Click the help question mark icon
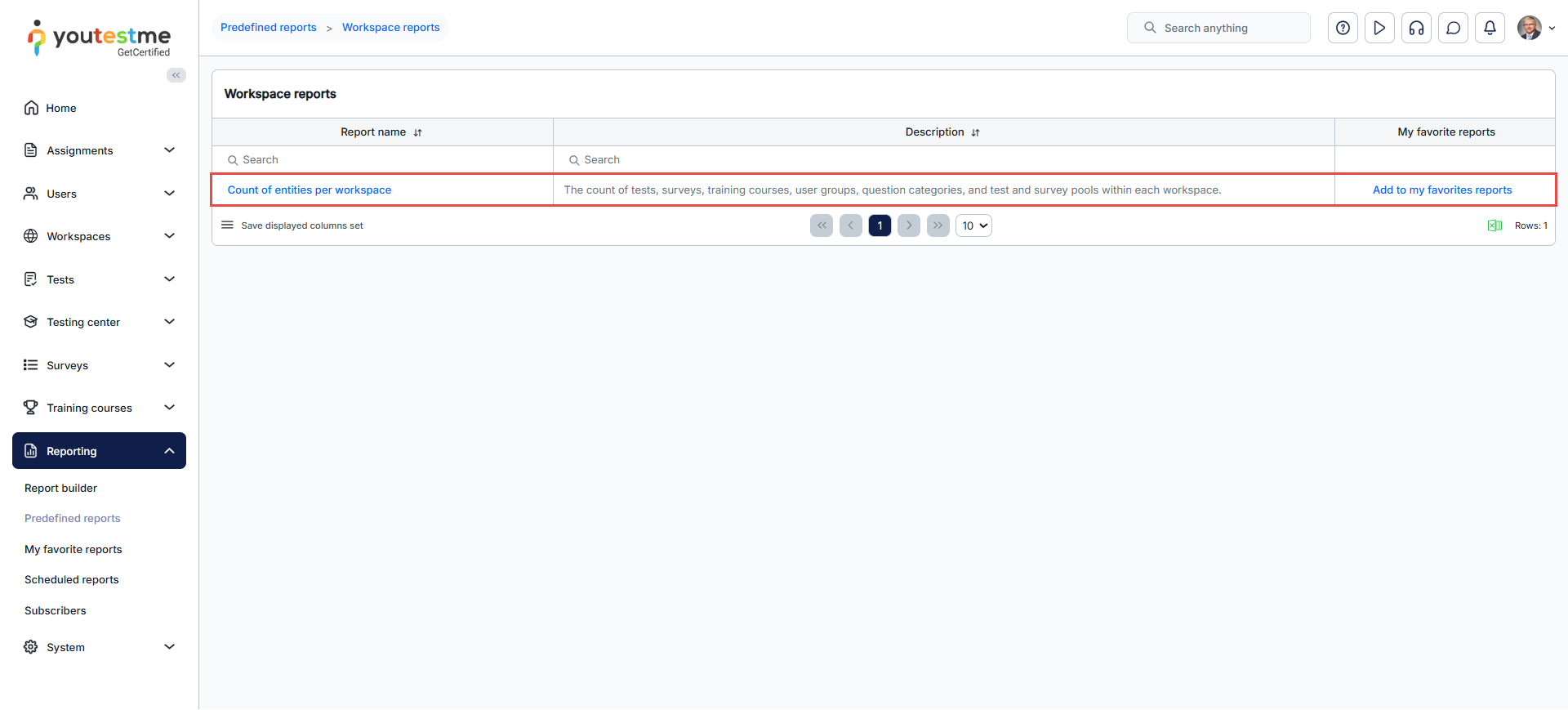The height and width of the screenshot is (710, 1568). (x=1343, y=28)
